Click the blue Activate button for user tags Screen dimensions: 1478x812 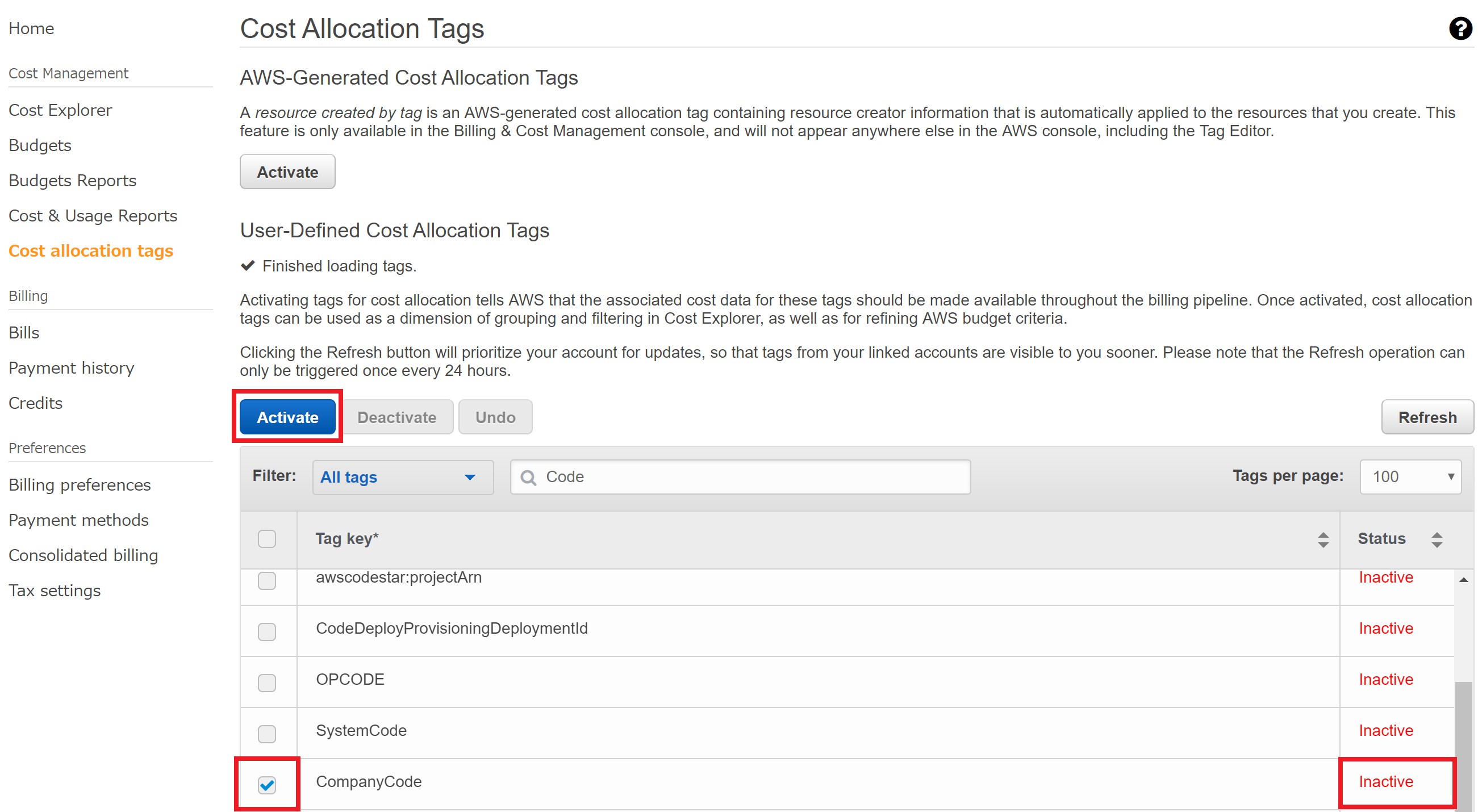[287, 417]
